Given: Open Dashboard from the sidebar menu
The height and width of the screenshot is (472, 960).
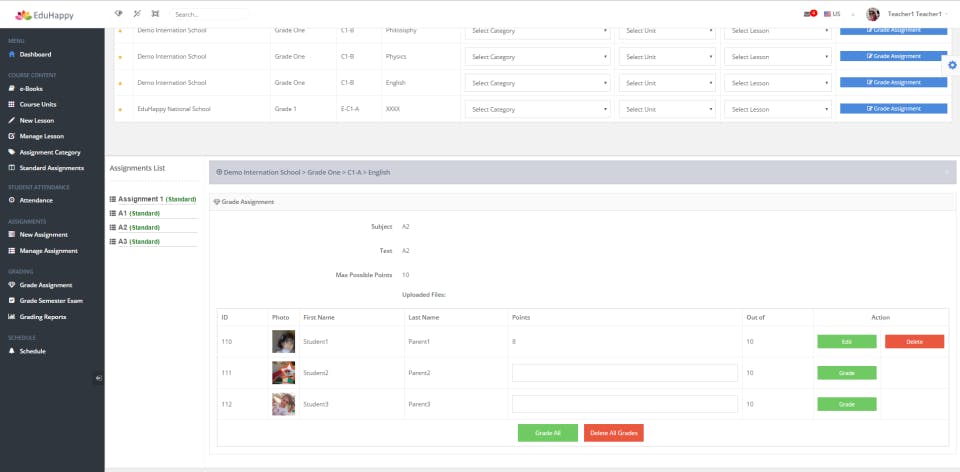Looking at the screenshot, I should tap(35, 54).
